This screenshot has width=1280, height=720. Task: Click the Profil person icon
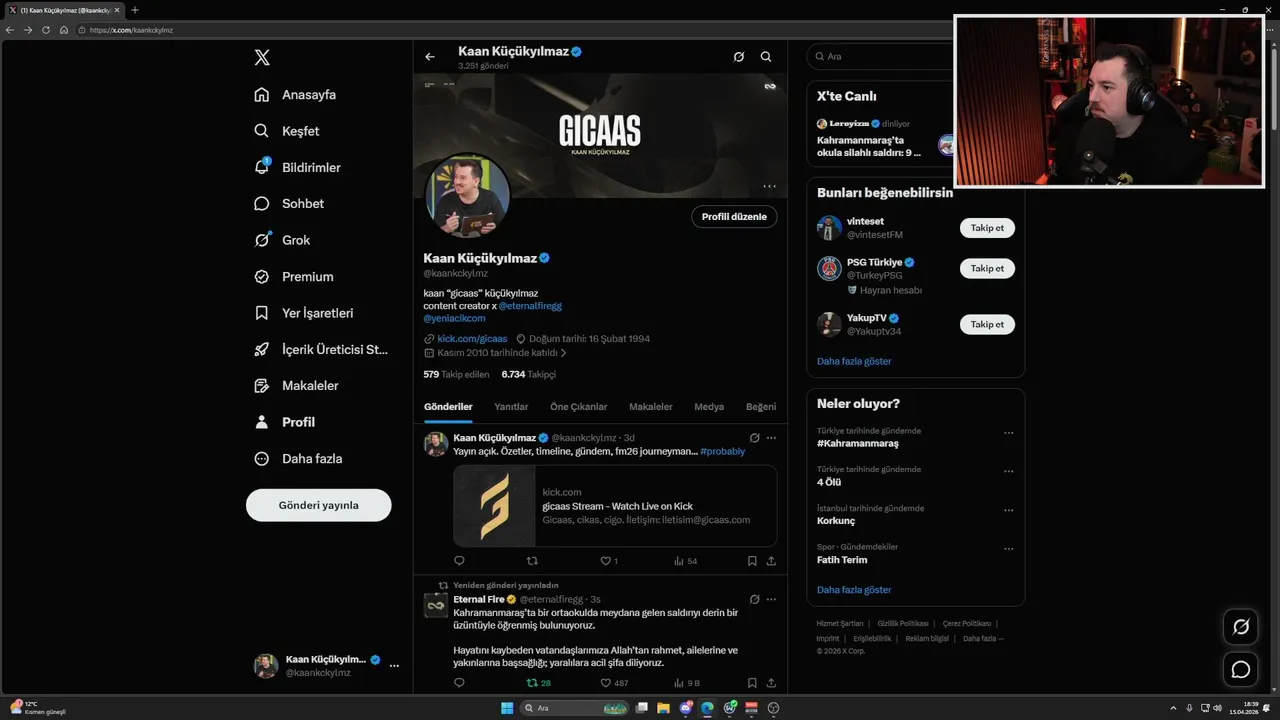(x=262, y=422)
